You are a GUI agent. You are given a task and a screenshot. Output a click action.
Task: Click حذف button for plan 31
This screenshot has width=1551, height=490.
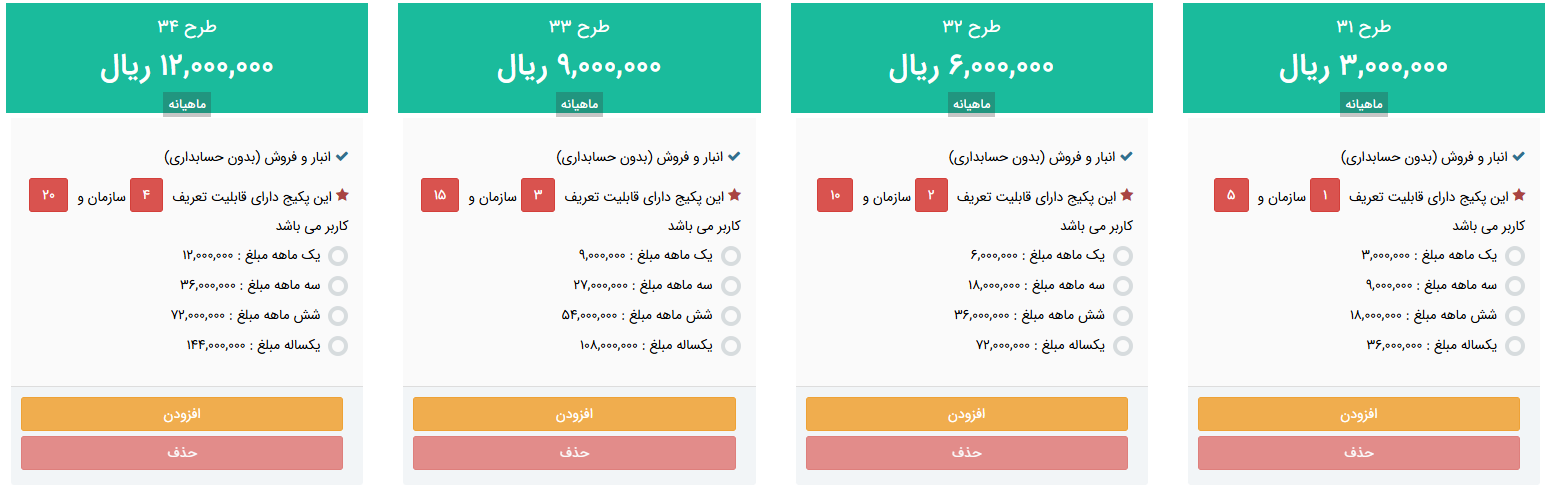pos(1358,453)
